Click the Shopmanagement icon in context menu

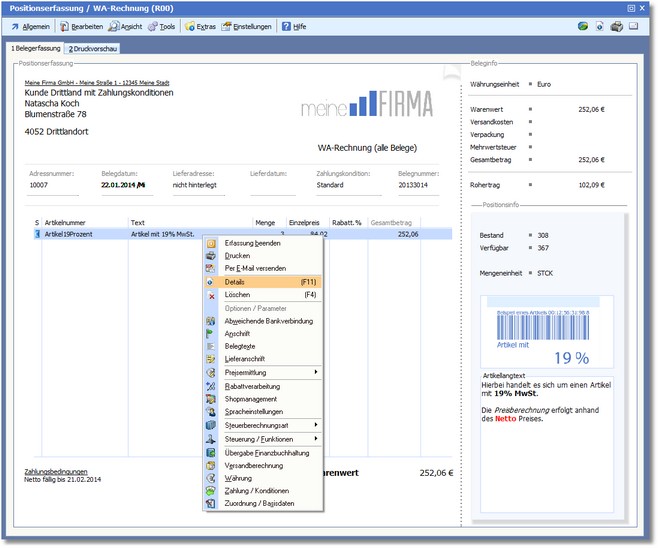[211, 399]
